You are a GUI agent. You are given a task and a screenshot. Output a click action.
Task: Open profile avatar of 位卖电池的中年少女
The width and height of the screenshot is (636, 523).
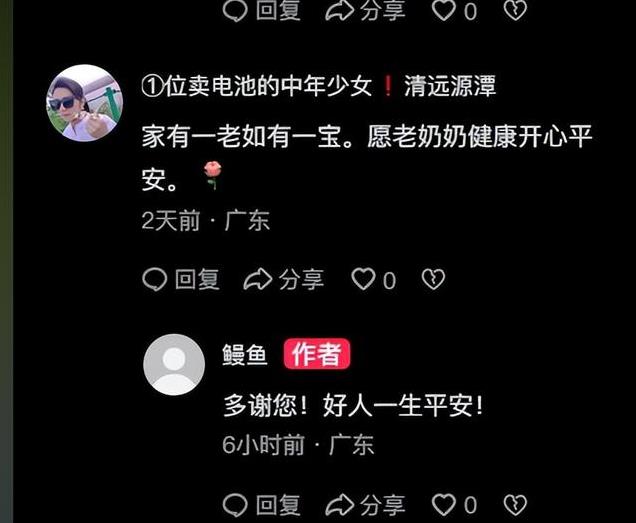(84, 103)
